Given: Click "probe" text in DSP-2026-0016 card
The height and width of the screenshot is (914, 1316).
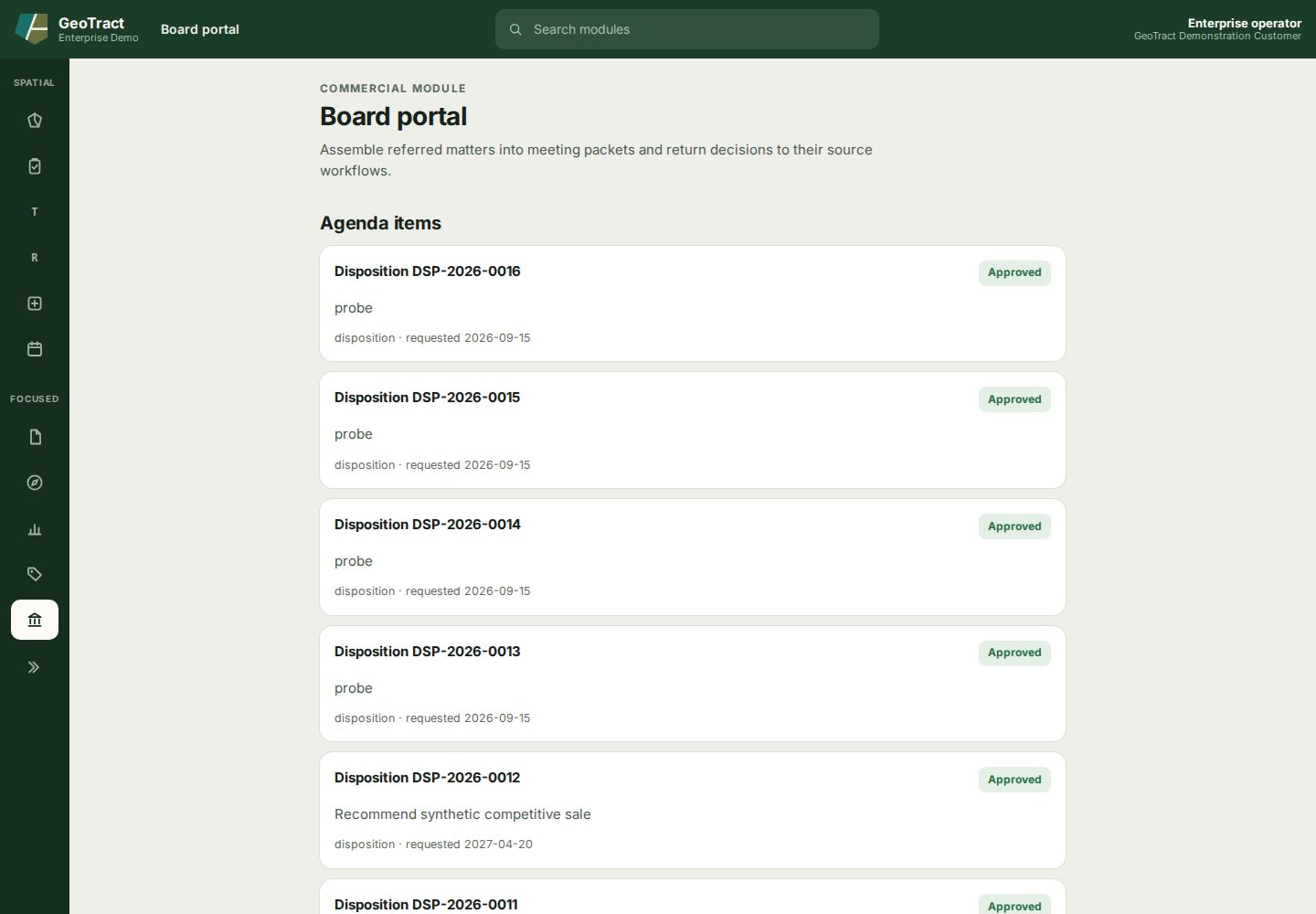Looking at the screenshot, I should pos(354,308).
